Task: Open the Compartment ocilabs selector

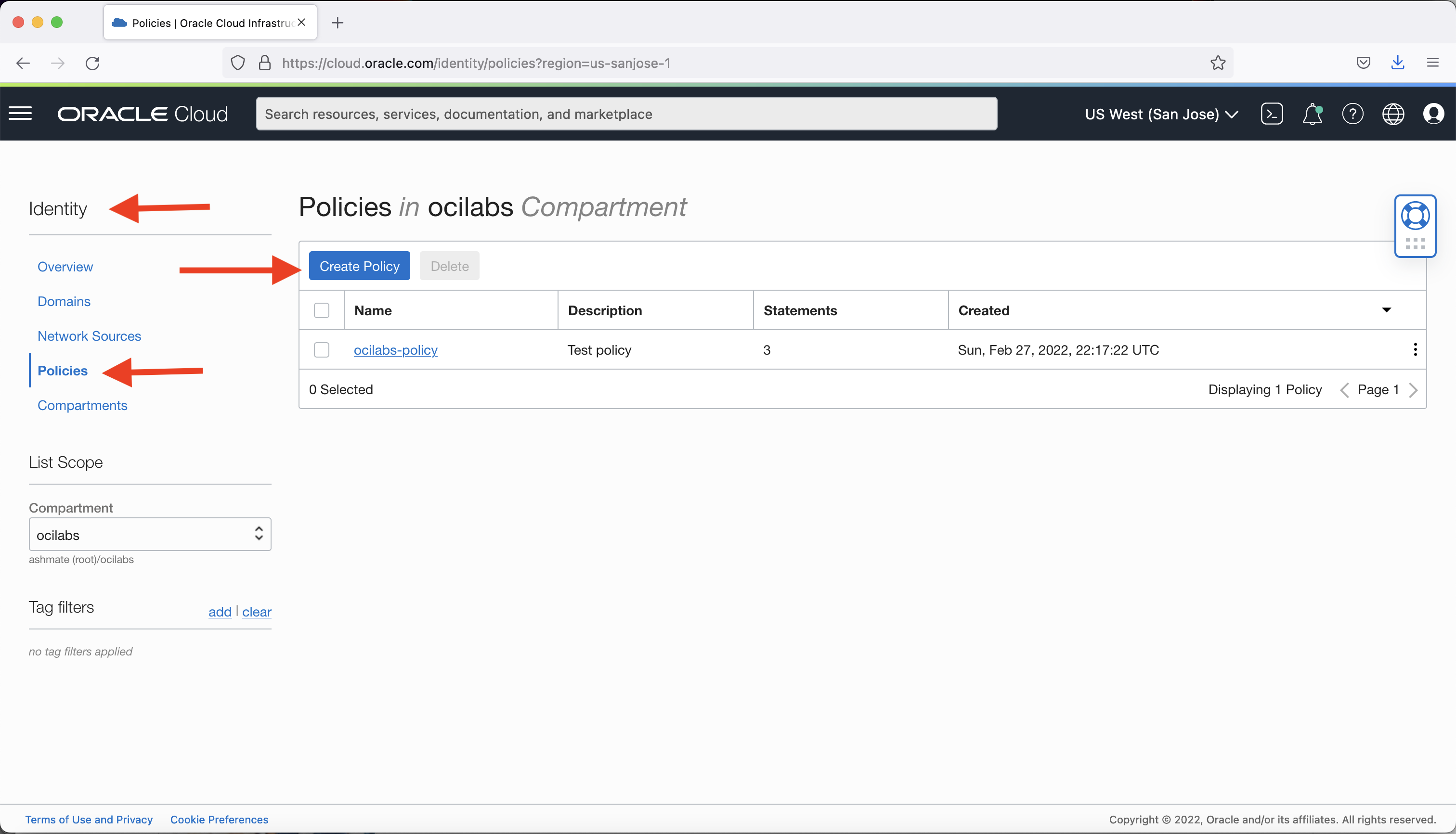Action: (150, 534)
